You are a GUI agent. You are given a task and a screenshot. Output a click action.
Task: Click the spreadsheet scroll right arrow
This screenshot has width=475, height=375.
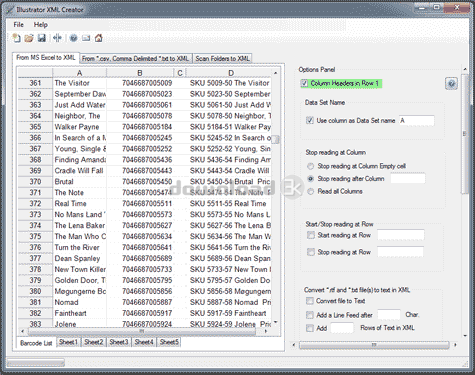pyautogui.click(x=266, y=331)
